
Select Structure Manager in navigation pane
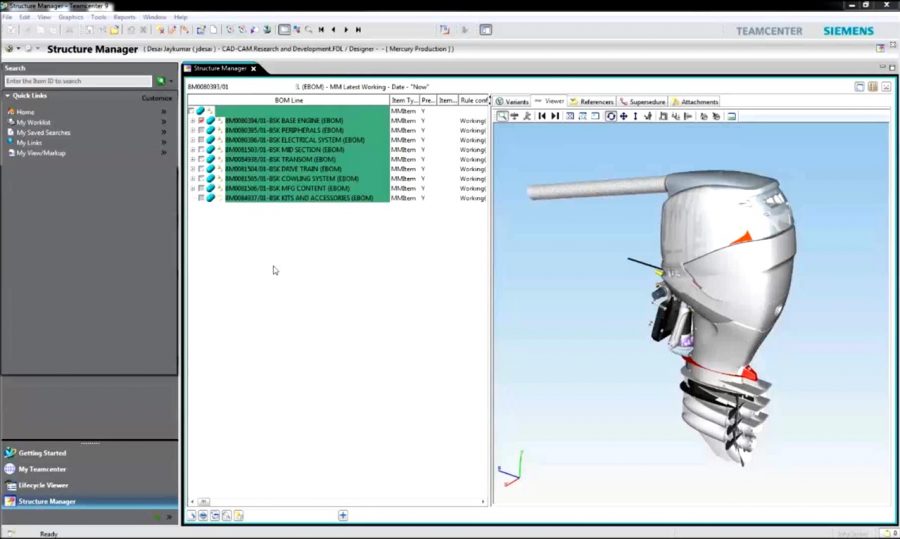click(x=91, y=501)
